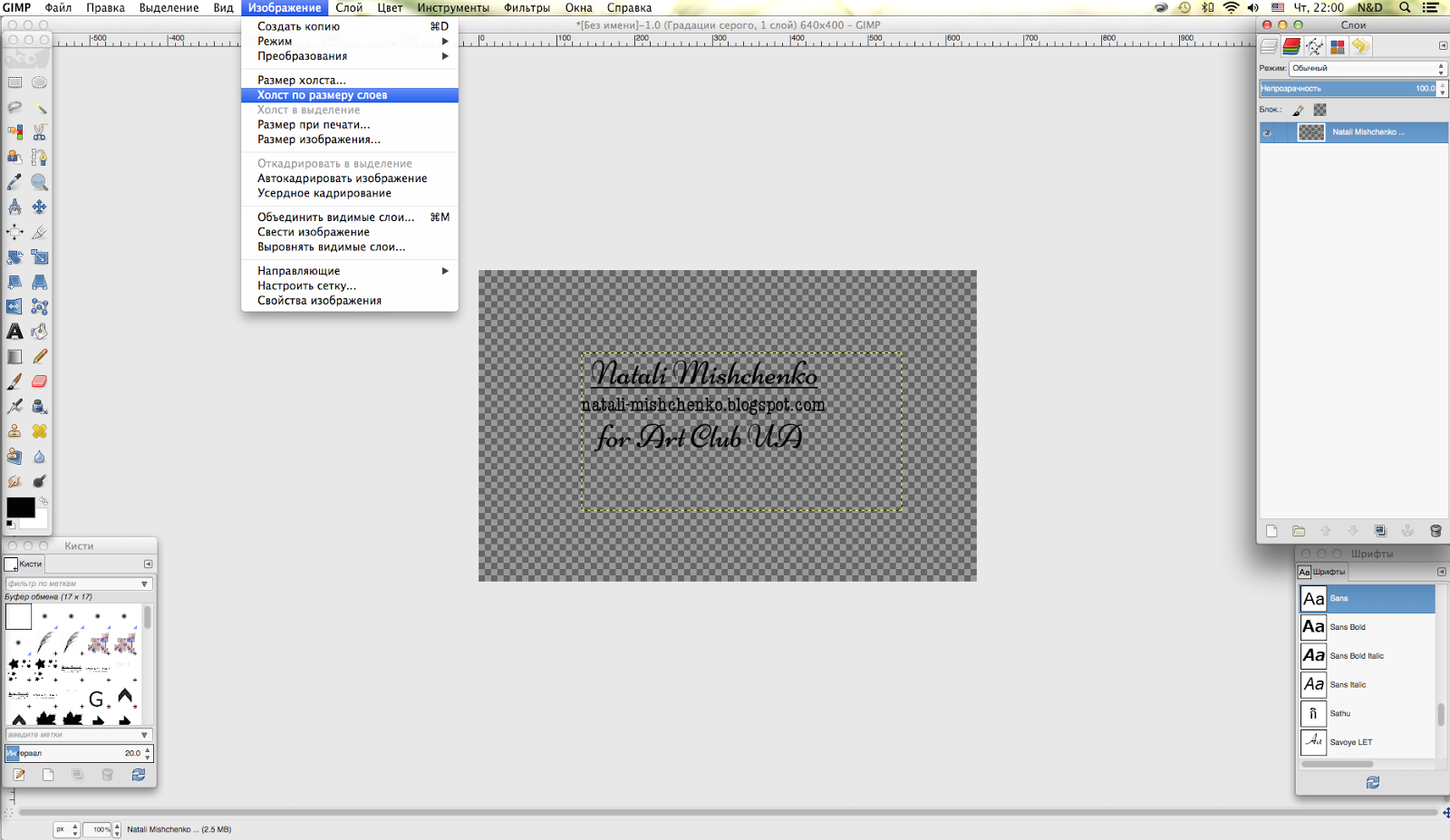The height and width of the screenshot is (840, 1450).
Task: Click the white background color swatch
Action: pos(39,521)
